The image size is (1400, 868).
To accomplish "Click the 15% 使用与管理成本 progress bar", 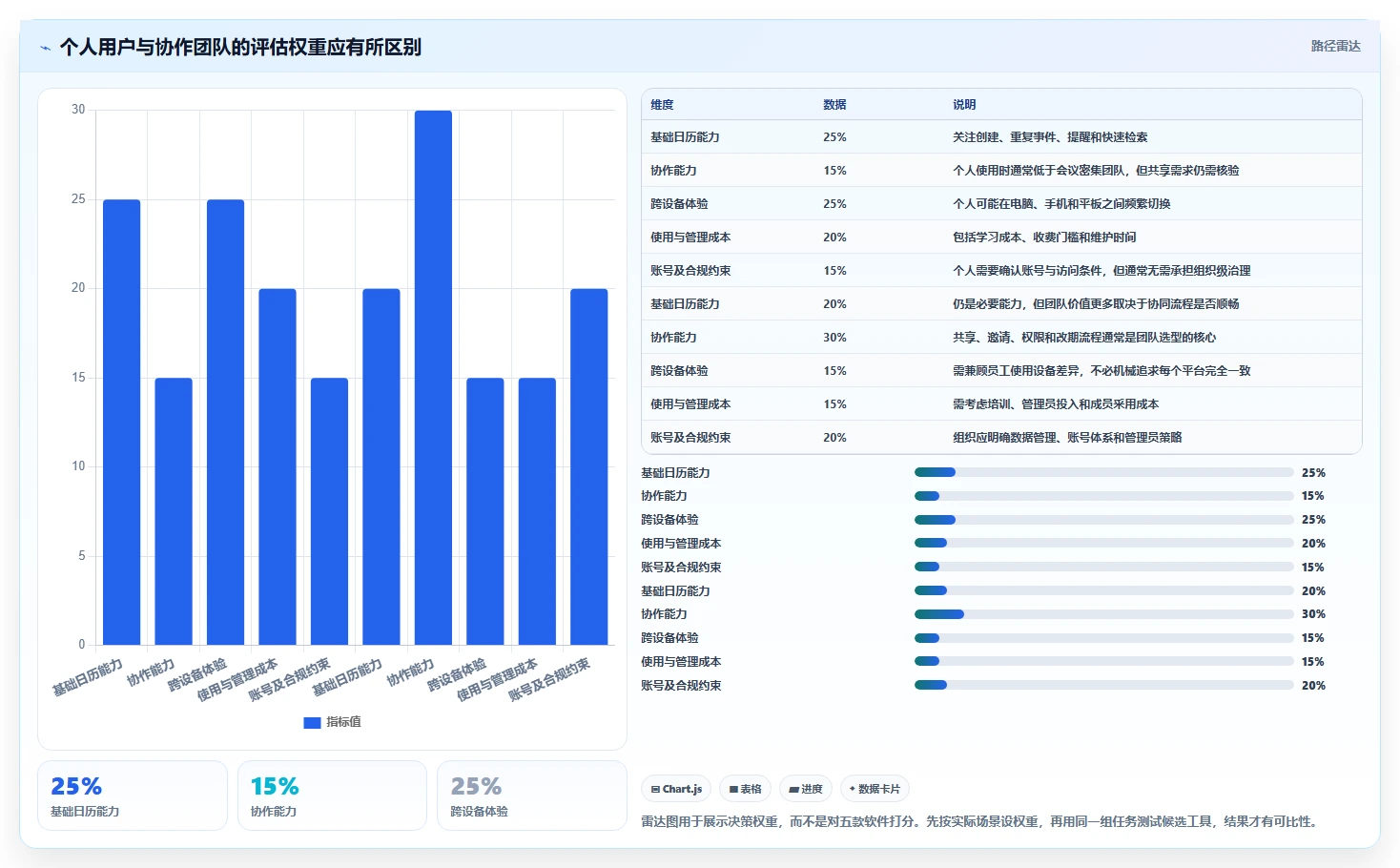I will click(1103, 661).
